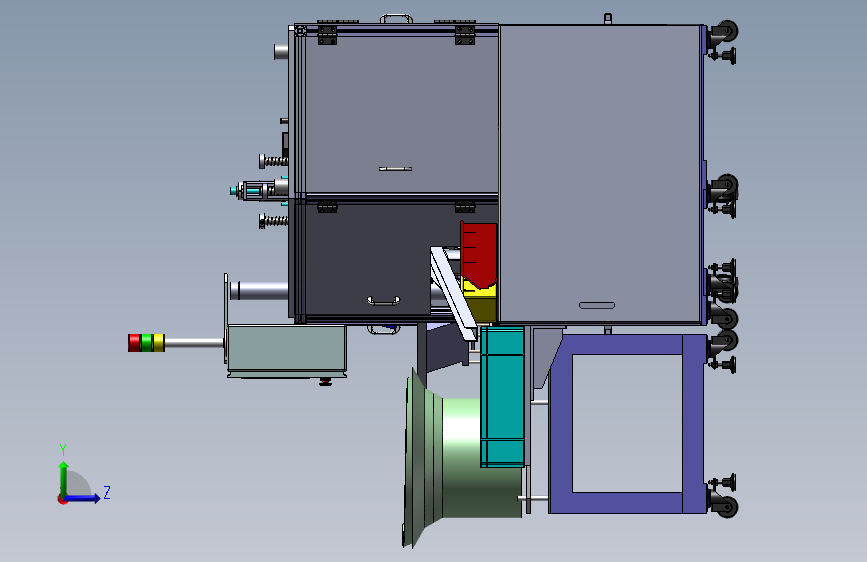Select the gray-green control box
This screenshot has width=867, height=562.
click(x=286, y=351)
